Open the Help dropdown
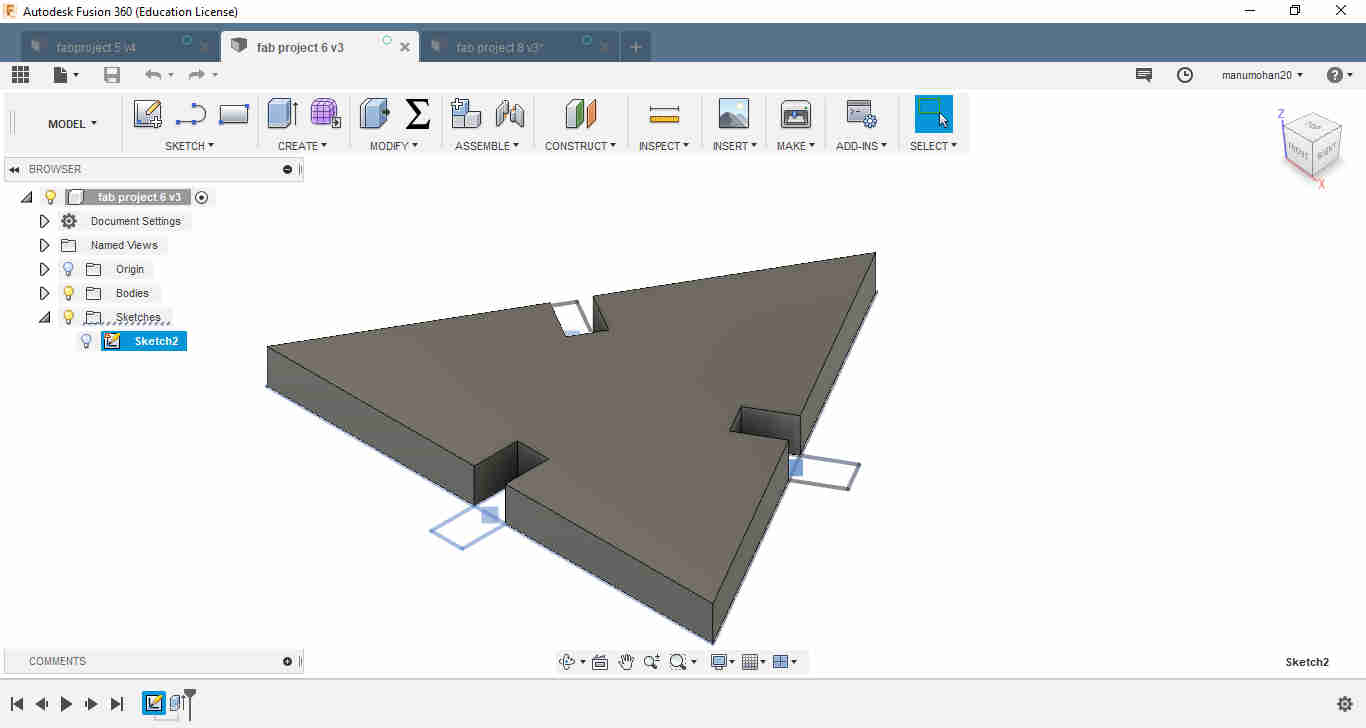Screen dimensions: 1366x728 pyautogui.click(x=1339, y=75)
